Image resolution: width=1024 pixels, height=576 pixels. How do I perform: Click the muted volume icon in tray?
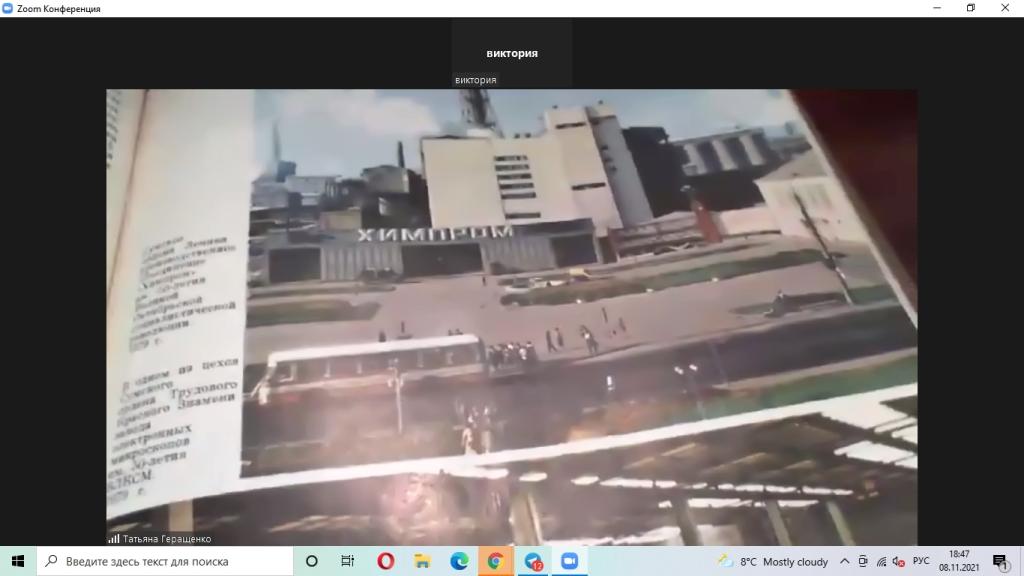point(898,561)
